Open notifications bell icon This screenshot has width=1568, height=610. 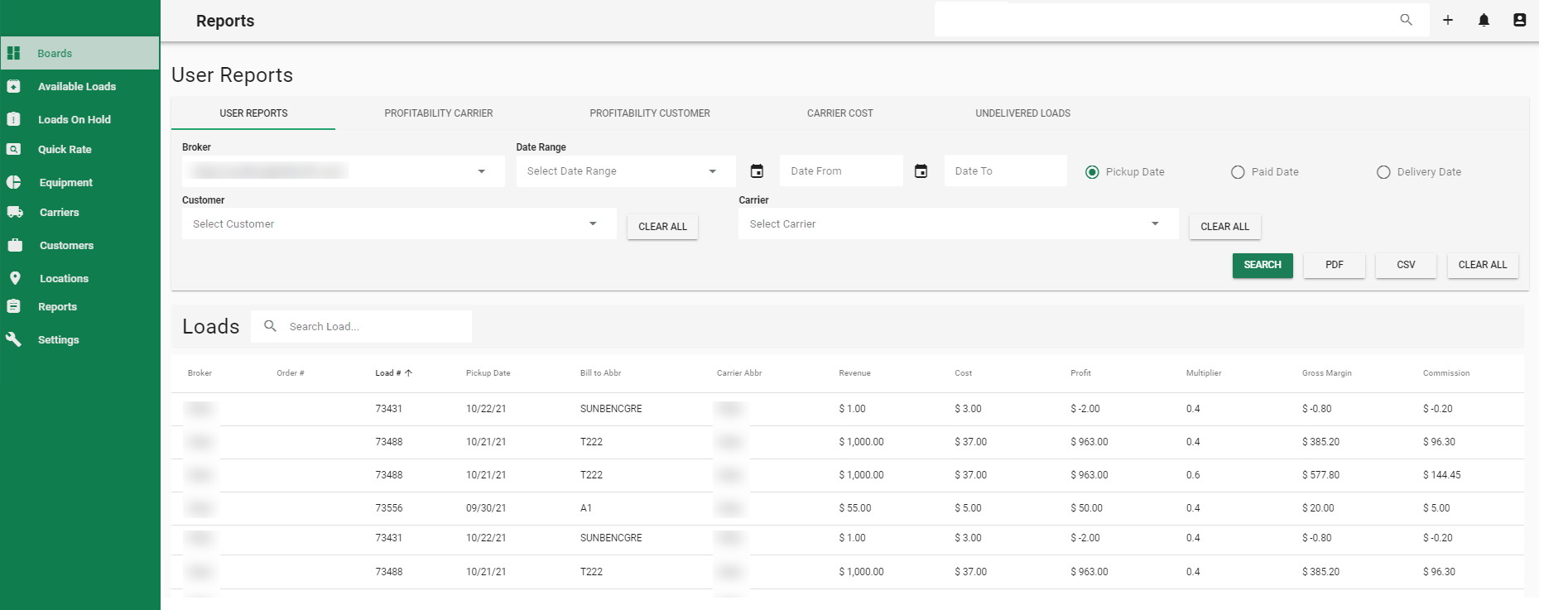point(1484,20)
